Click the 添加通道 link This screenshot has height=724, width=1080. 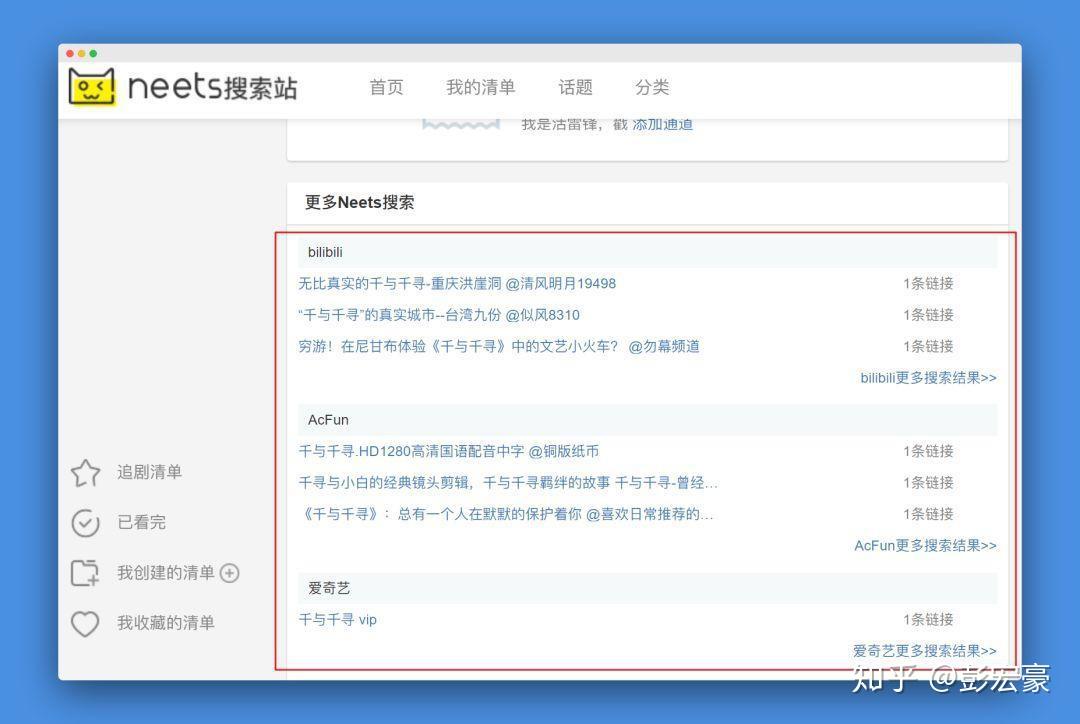(x=663, y=125)
